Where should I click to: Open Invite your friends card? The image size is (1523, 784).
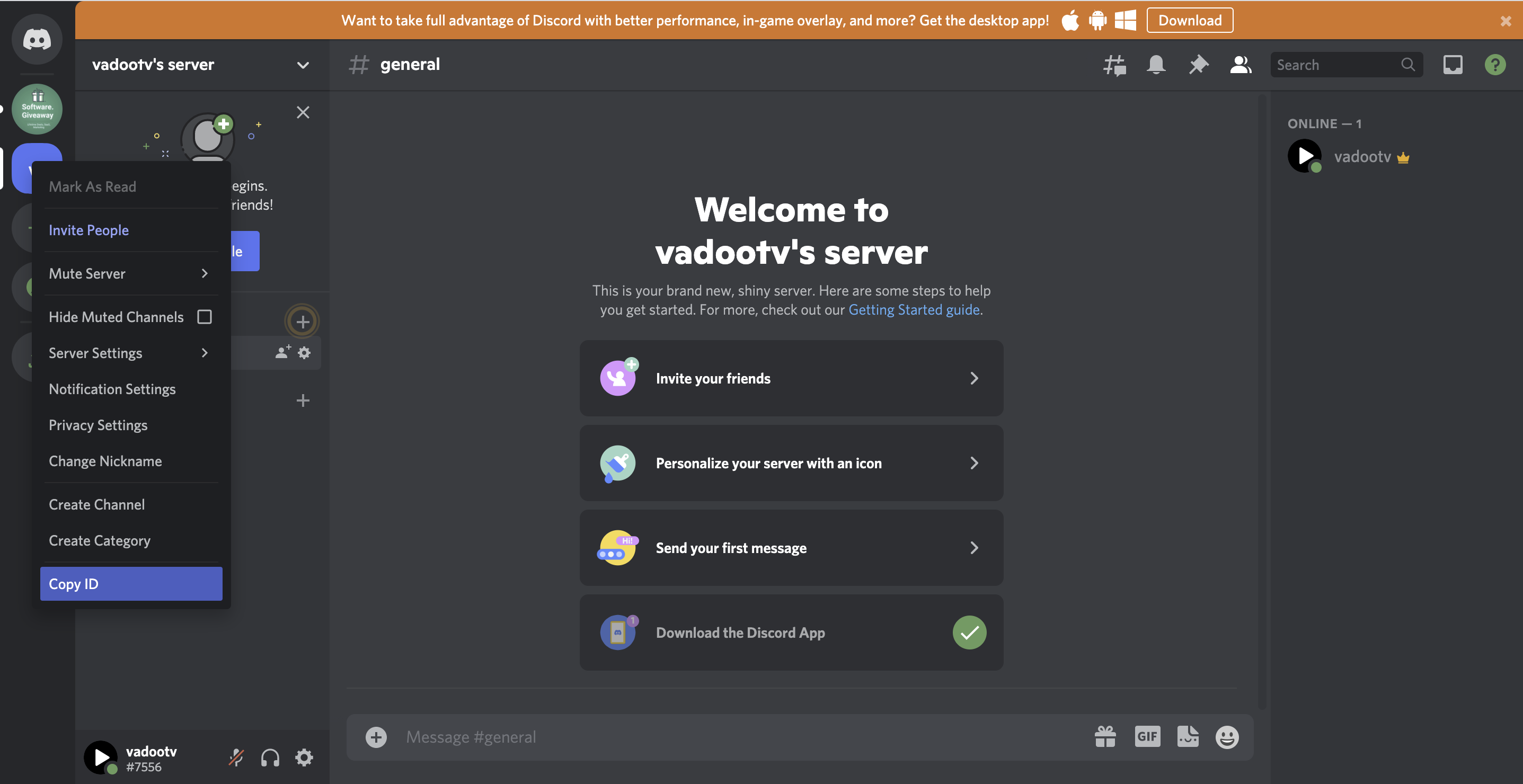[791, 378]
